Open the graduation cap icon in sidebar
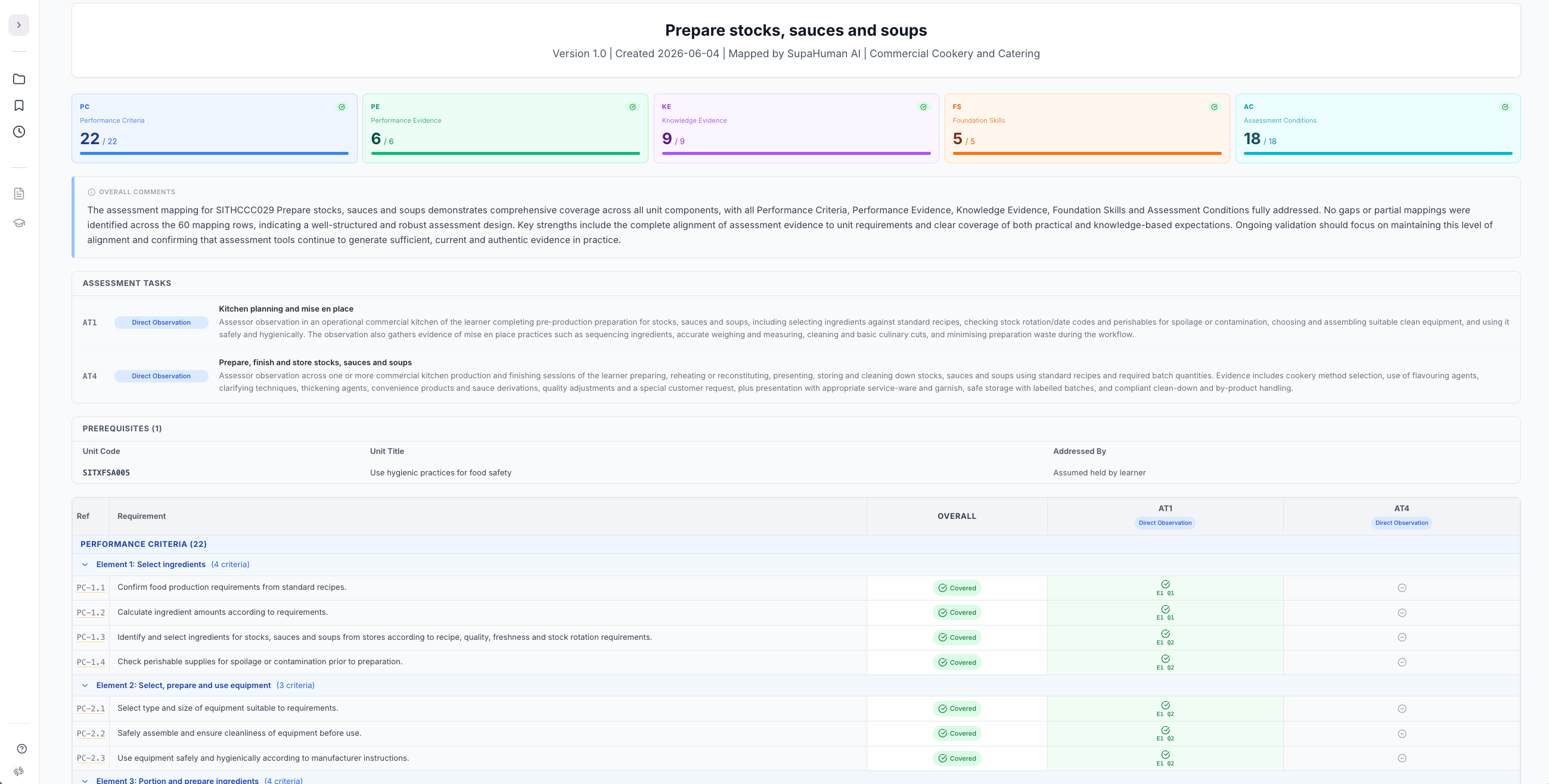Viewport: 1549px width, 784px height. tap(19, 222)
